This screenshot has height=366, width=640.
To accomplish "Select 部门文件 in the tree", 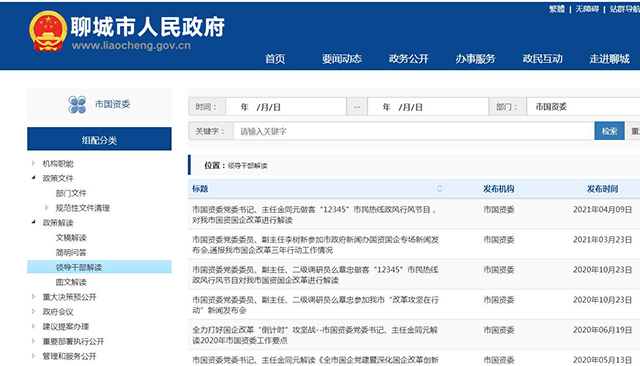I will [71, 193].
